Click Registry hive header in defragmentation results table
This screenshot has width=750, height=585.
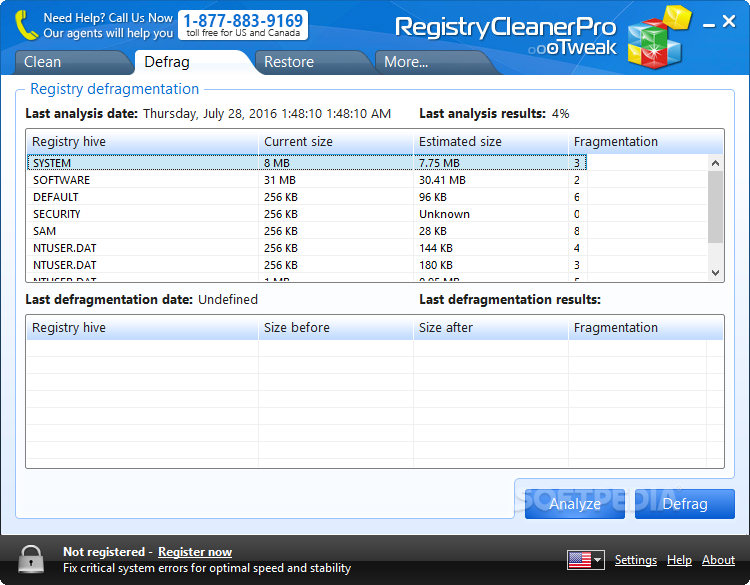point(143,328)
